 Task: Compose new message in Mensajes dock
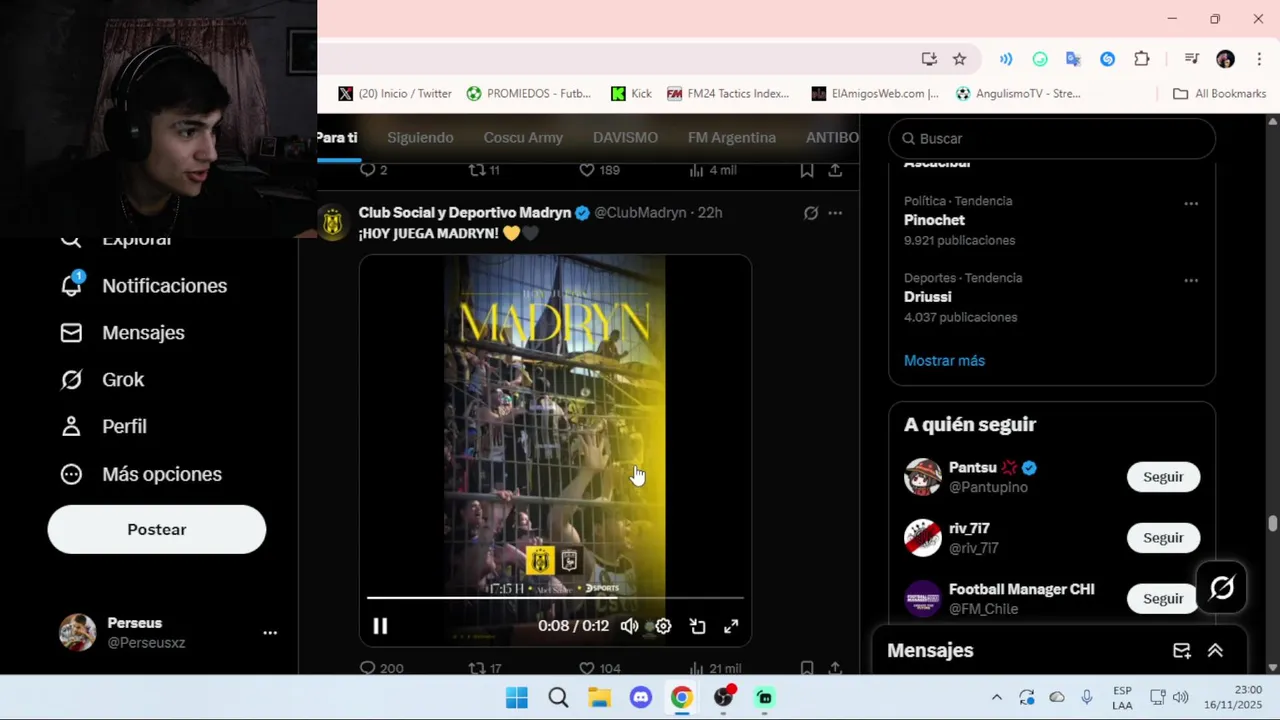(x=1182, y=651)
